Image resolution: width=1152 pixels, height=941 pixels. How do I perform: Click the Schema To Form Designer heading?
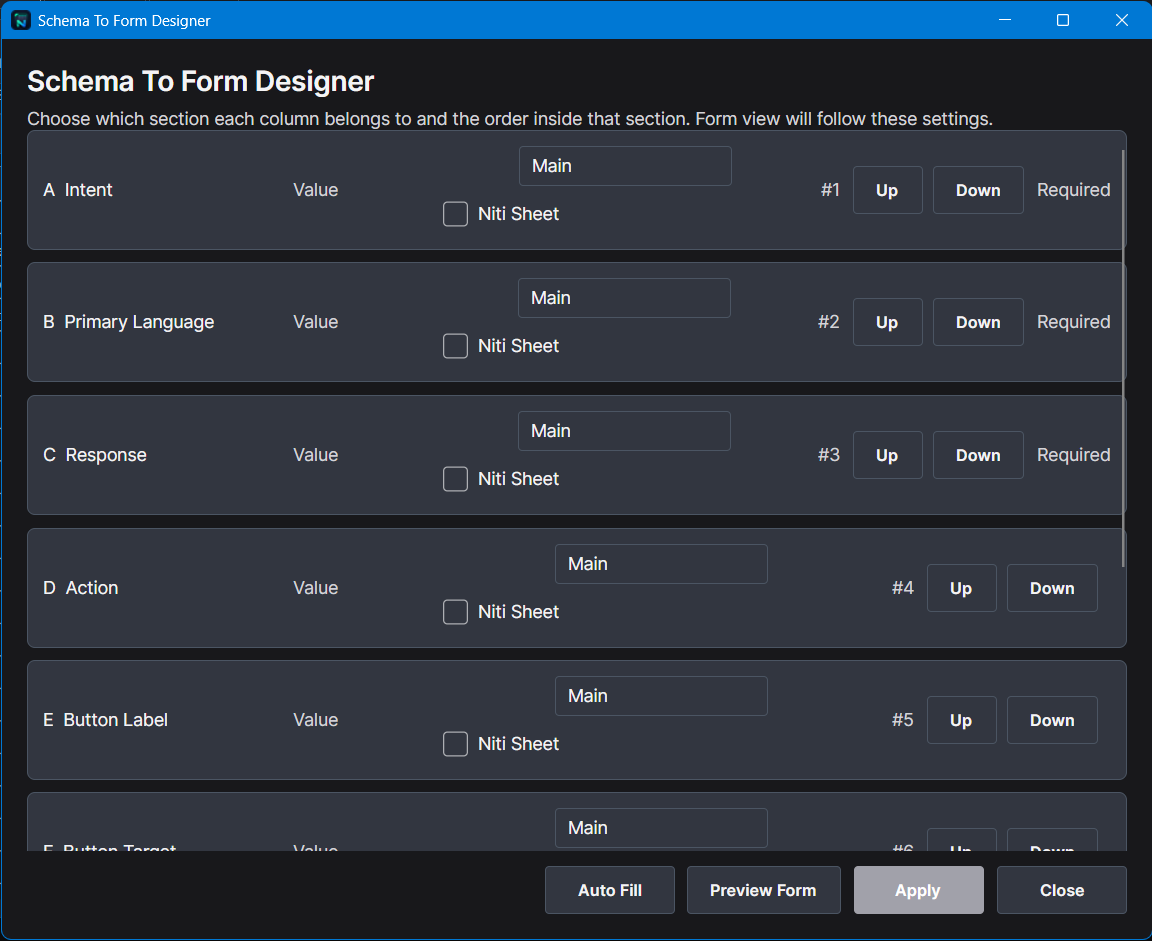tap(201, 82)
